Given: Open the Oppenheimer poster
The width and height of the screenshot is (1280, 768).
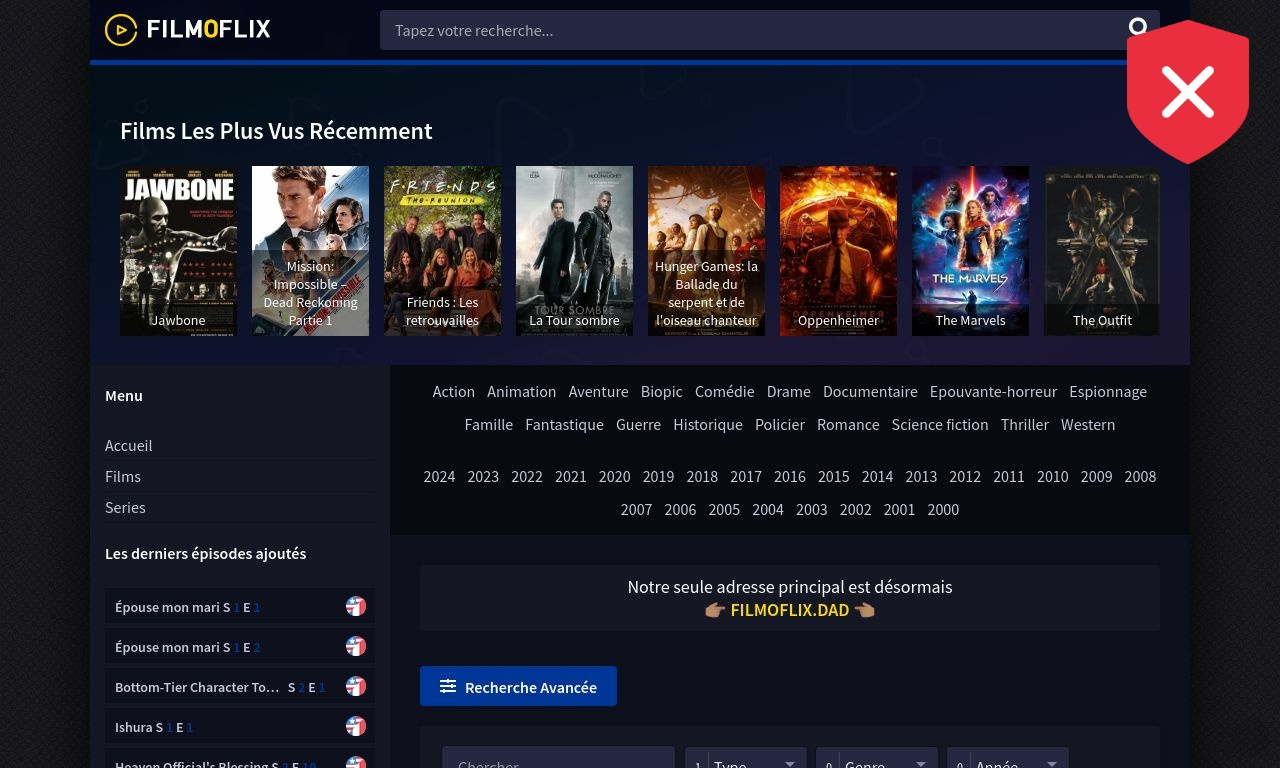Looking at the screenshot, I should (838, 251).
